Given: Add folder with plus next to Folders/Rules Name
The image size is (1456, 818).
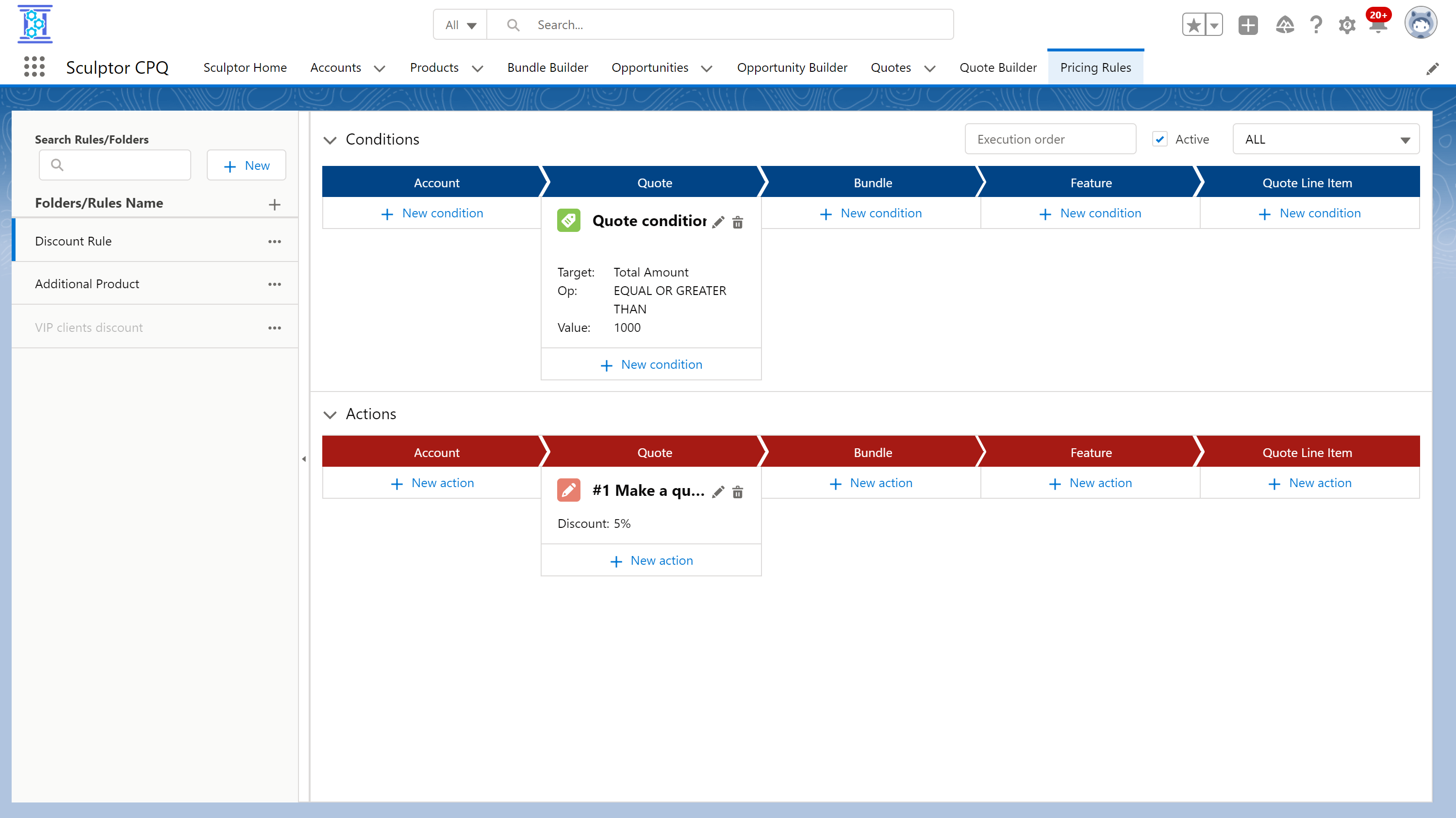Looking at the screenshot, I should [x=275, y=204].
